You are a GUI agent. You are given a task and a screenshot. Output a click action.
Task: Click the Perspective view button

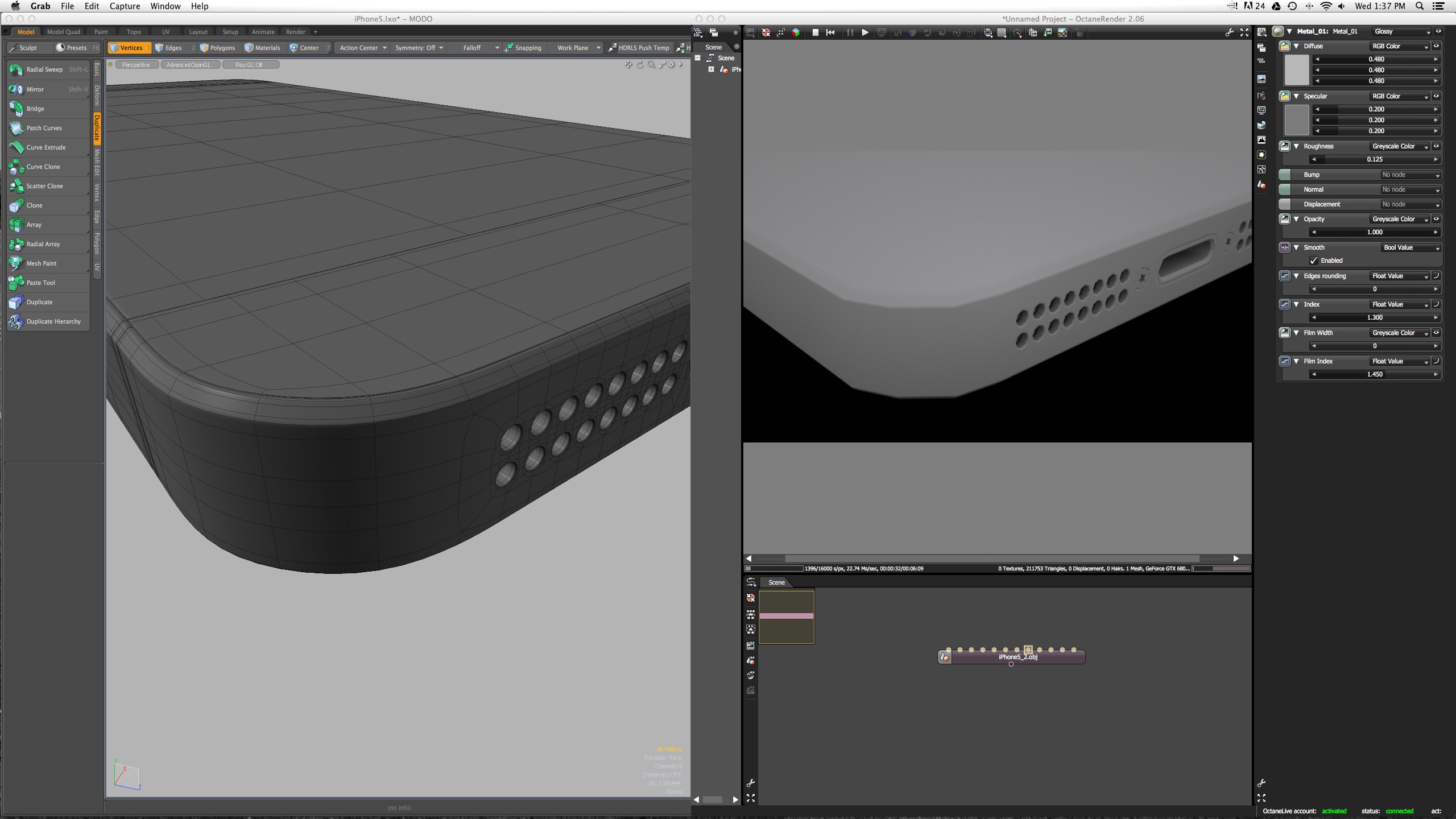tap(136, 65)
